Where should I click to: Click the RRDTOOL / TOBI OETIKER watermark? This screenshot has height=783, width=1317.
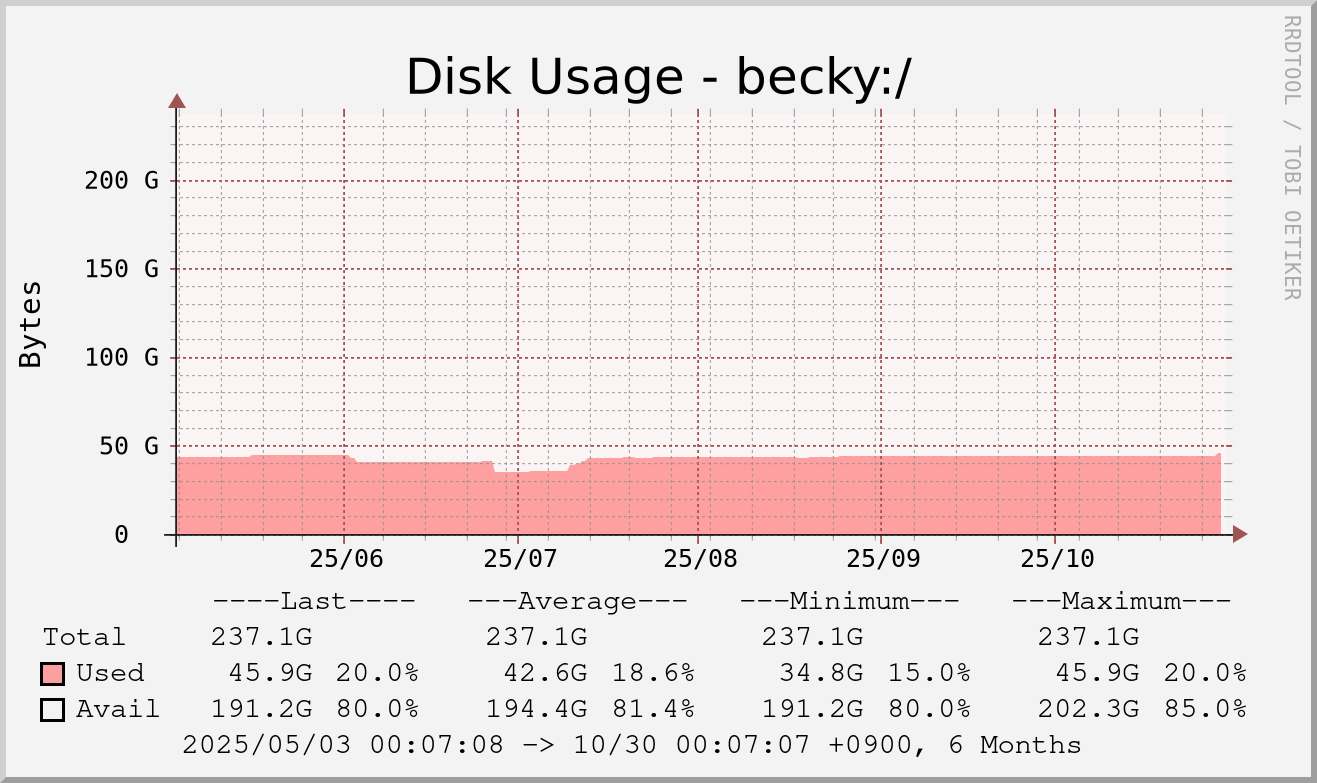(x=1291, y=157)
